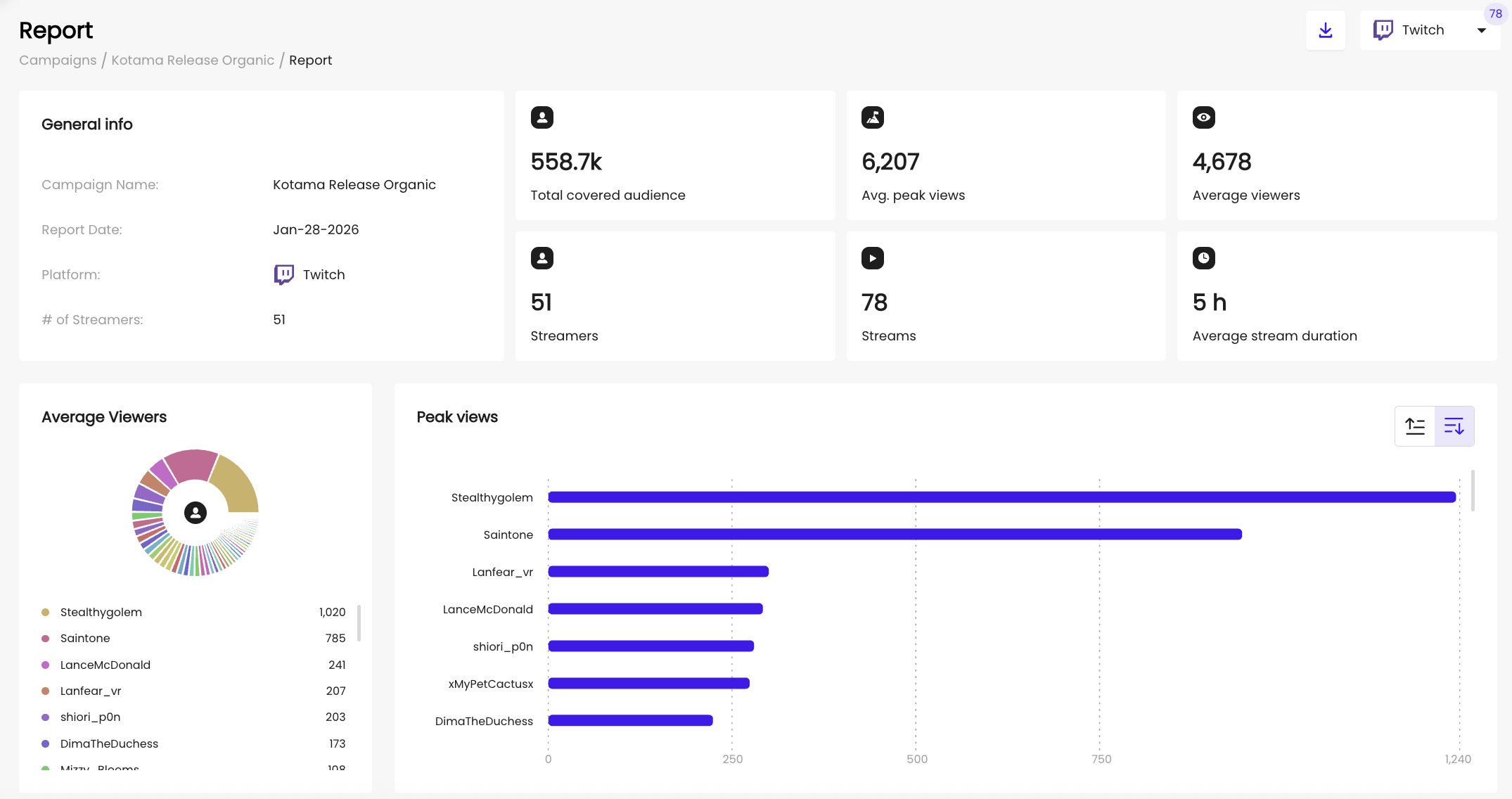Toggle Stealthygolem legend entry

[101, 612]
